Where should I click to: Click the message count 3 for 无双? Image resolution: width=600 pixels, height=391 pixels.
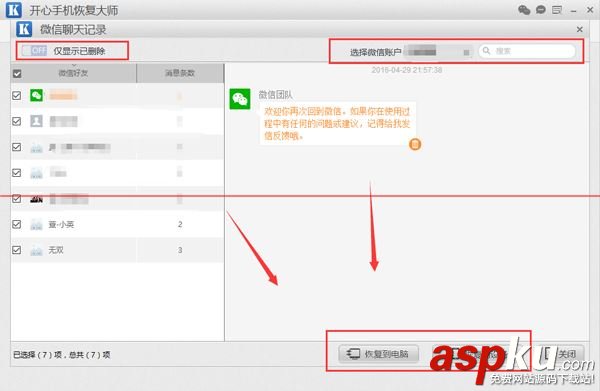(180, 250)
